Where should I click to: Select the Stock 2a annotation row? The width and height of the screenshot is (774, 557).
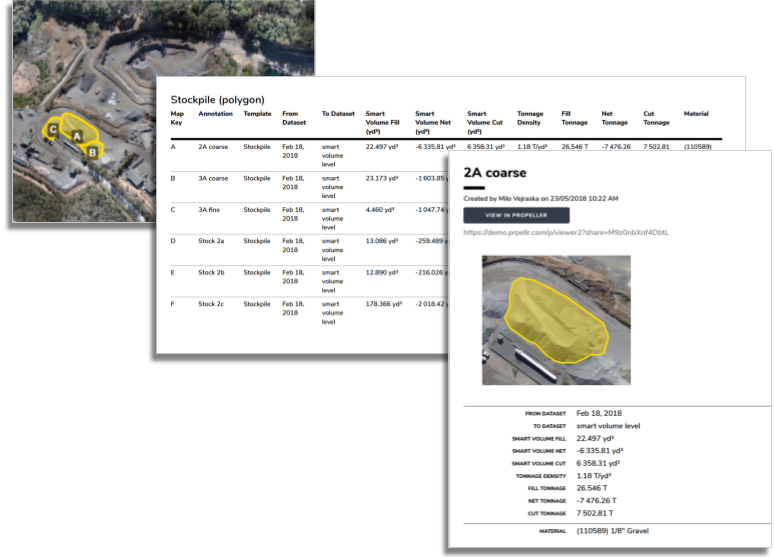(211, 241)
